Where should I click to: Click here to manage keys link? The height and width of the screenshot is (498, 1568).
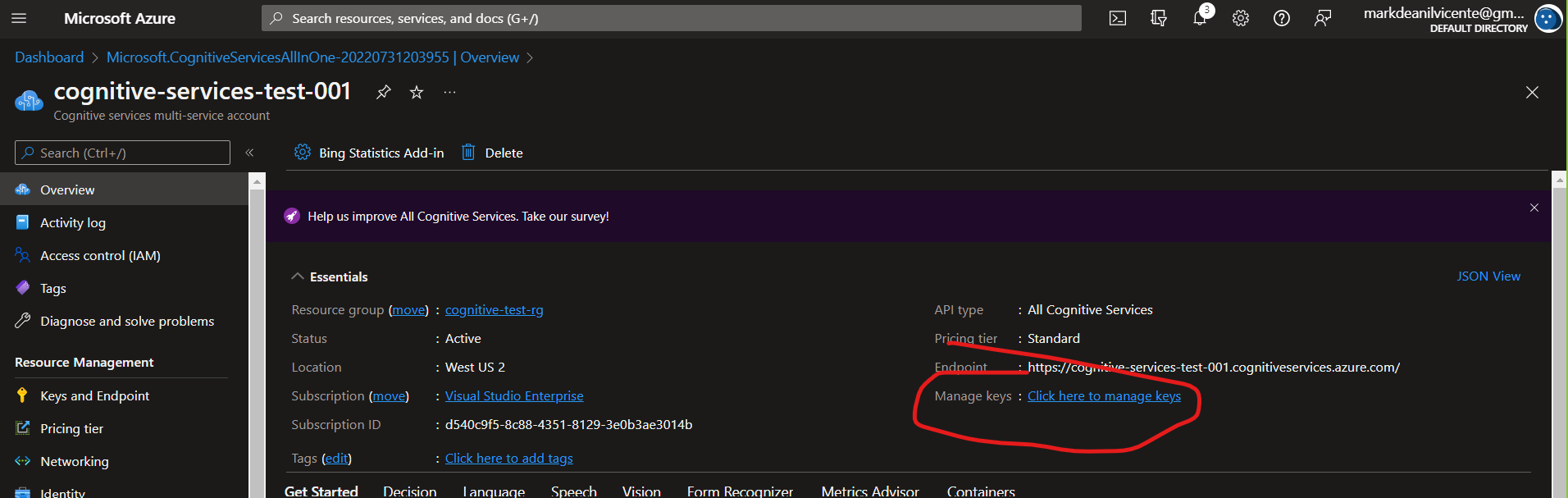pos(1104,396)
